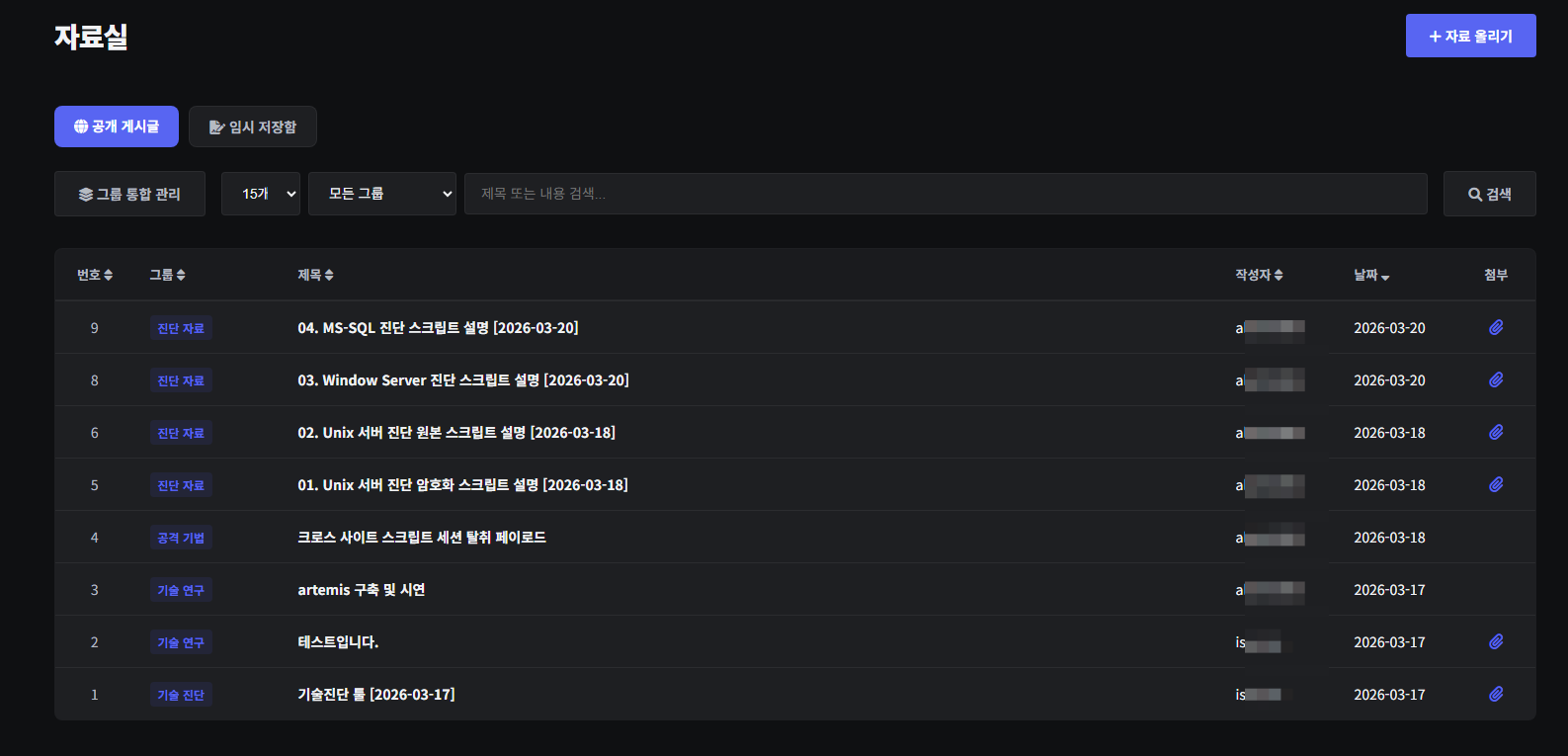Open the artemis 구축 및 시연 post
The width and height of the screenshot is (1568, 756).
(x=362, y=590)
